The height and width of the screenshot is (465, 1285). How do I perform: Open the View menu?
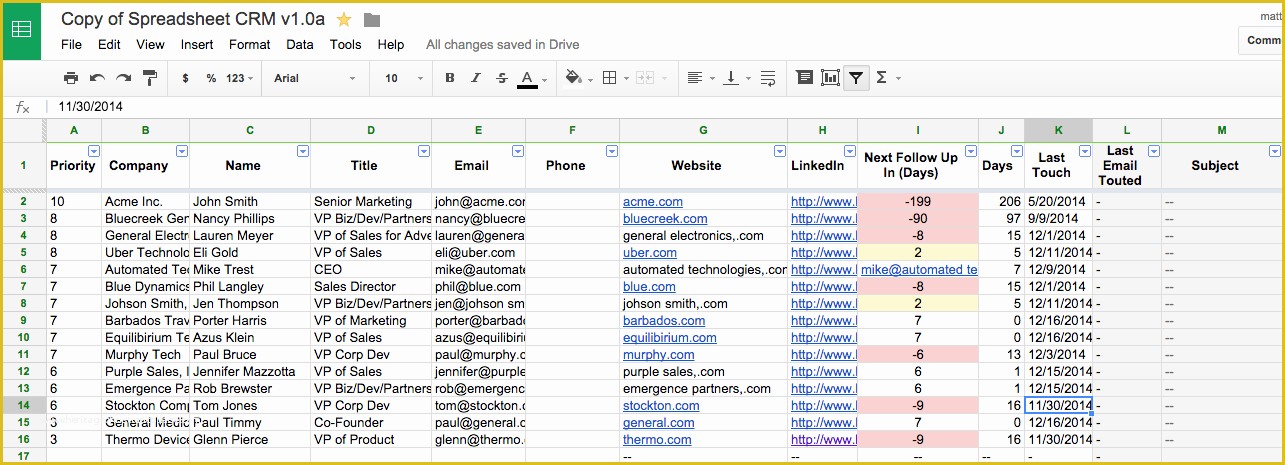pyautogui.click(x=150, y=44)
